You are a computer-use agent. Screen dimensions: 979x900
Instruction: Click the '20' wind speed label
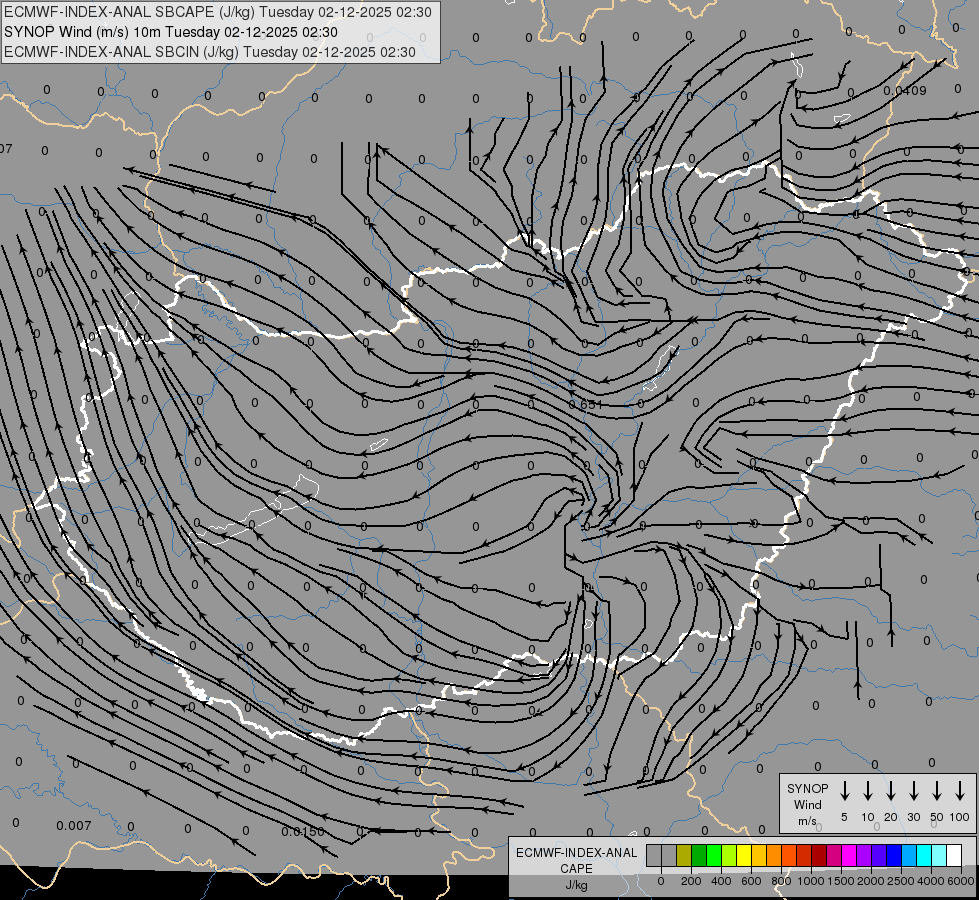point(891,817)
